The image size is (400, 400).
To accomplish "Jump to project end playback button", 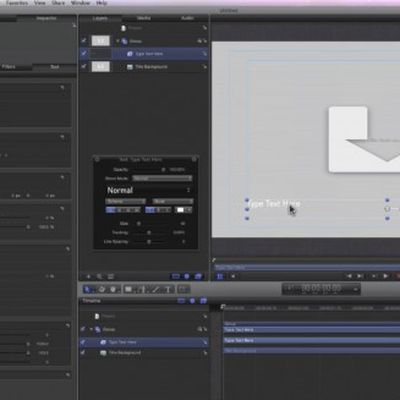I will (360, 276).
